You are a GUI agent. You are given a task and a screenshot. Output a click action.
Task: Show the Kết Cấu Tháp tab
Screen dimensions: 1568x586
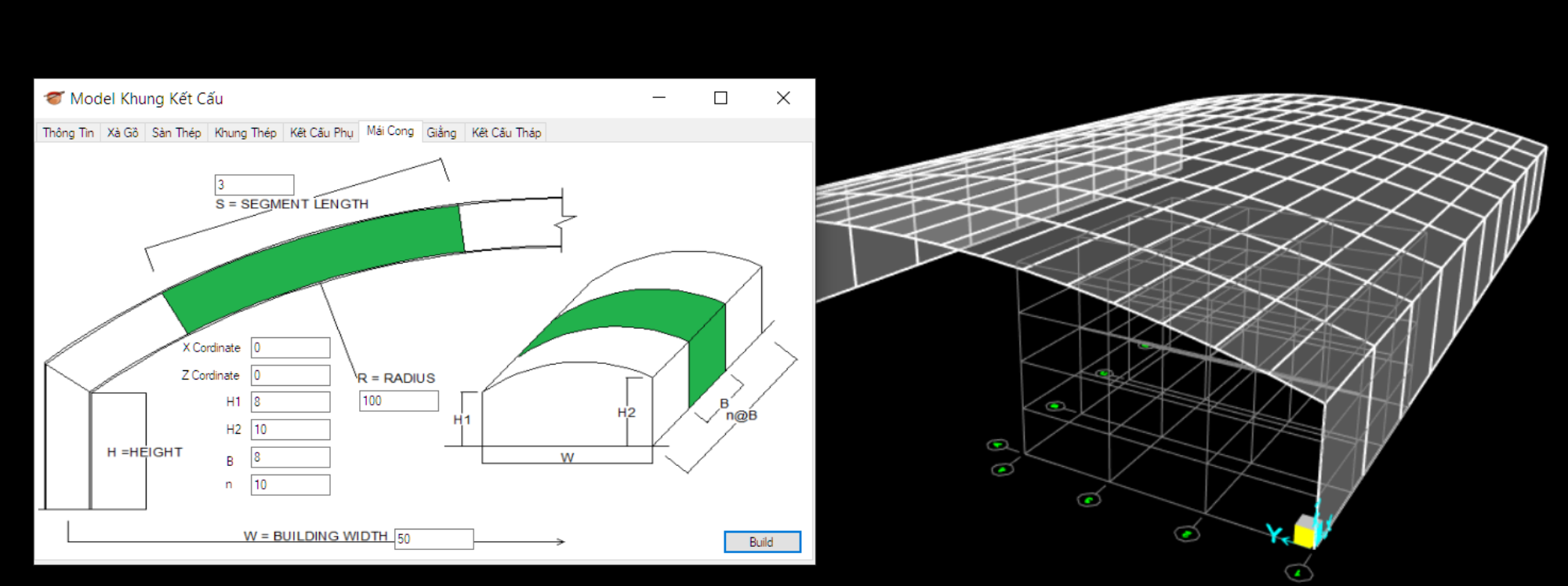click(x=506, y=133)
